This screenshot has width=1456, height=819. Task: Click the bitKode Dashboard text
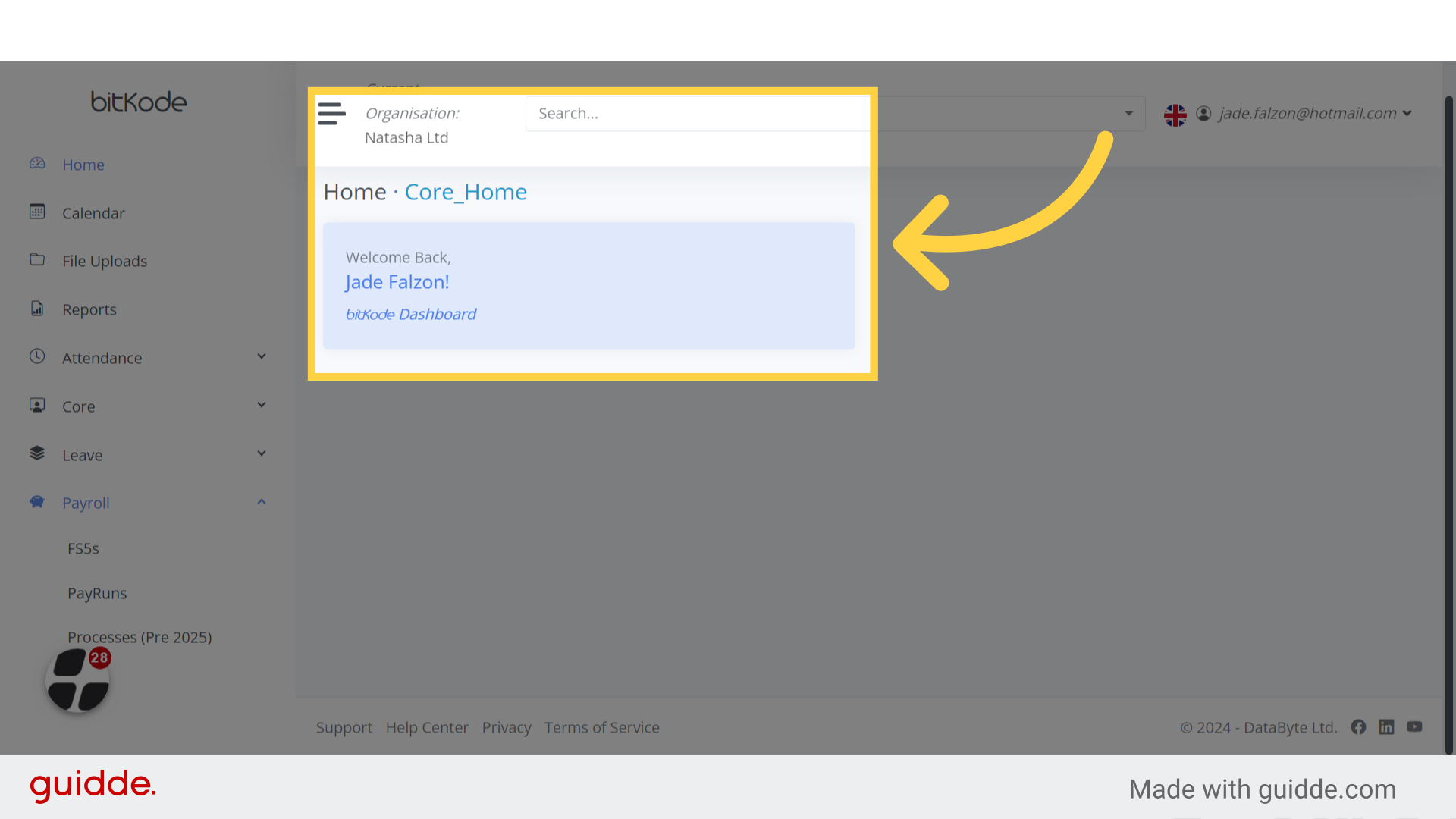tap(411, 314)
